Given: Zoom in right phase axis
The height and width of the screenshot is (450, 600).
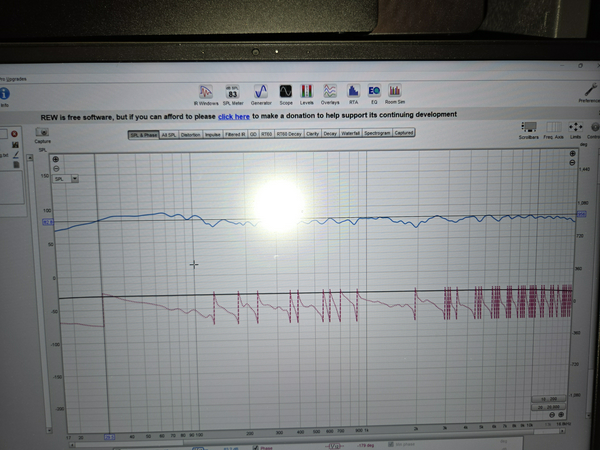Looking at the screenshot, I should (x=572, y=153).
